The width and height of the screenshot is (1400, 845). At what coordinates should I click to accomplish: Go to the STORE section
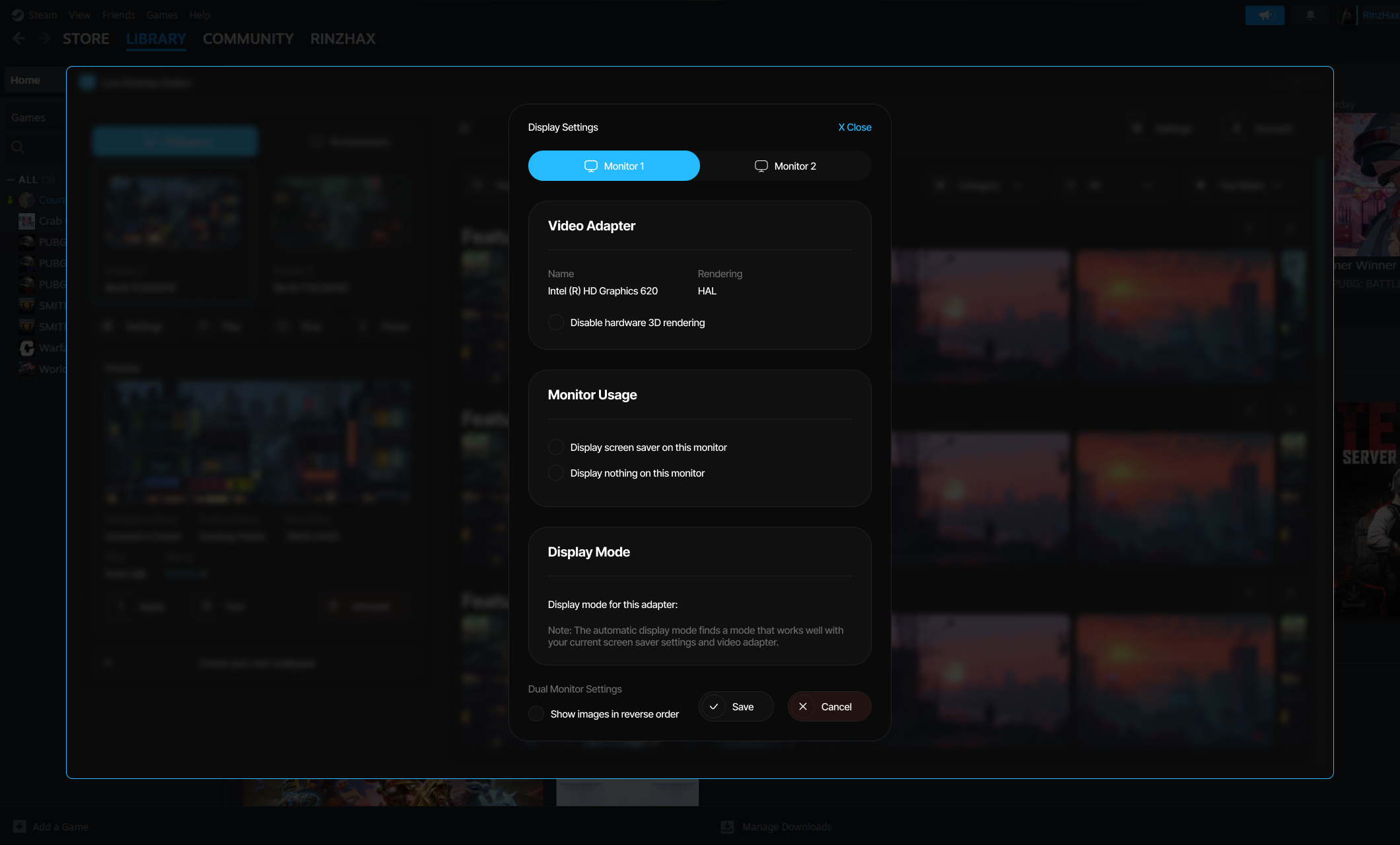(86, 39)
